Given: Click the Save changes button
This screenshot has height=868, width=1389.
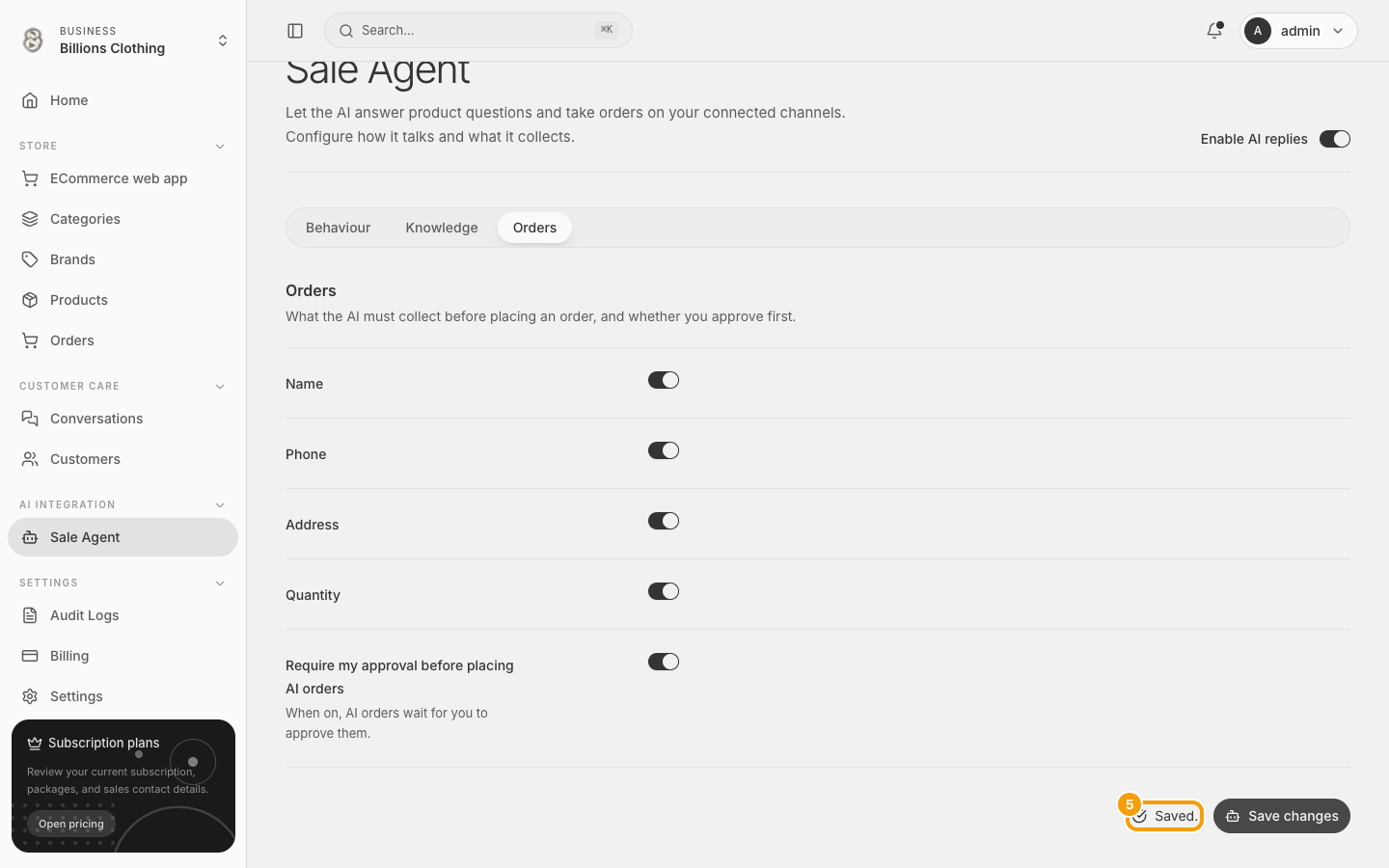Looking at the screenshot, I should coord(1282,816).
